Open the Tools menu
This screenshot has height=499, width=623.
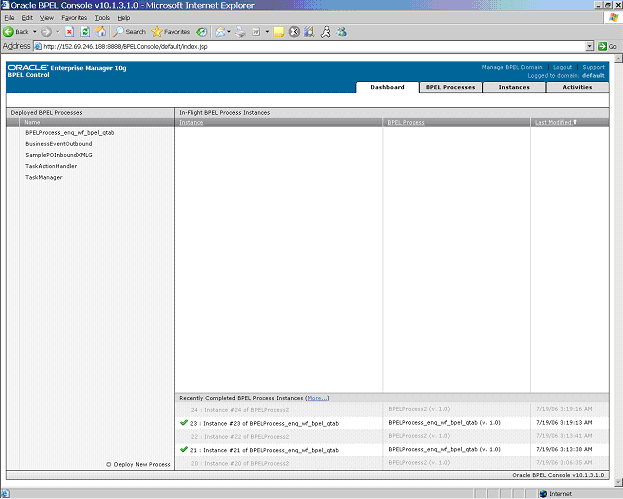(102, 18)
